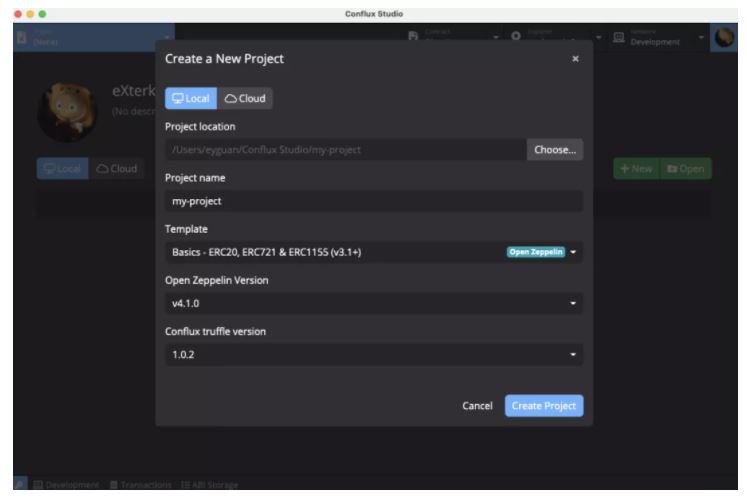Click the green macOS maximize window button
This screenshot has width=747, height=499.
(x=42, y=14)
